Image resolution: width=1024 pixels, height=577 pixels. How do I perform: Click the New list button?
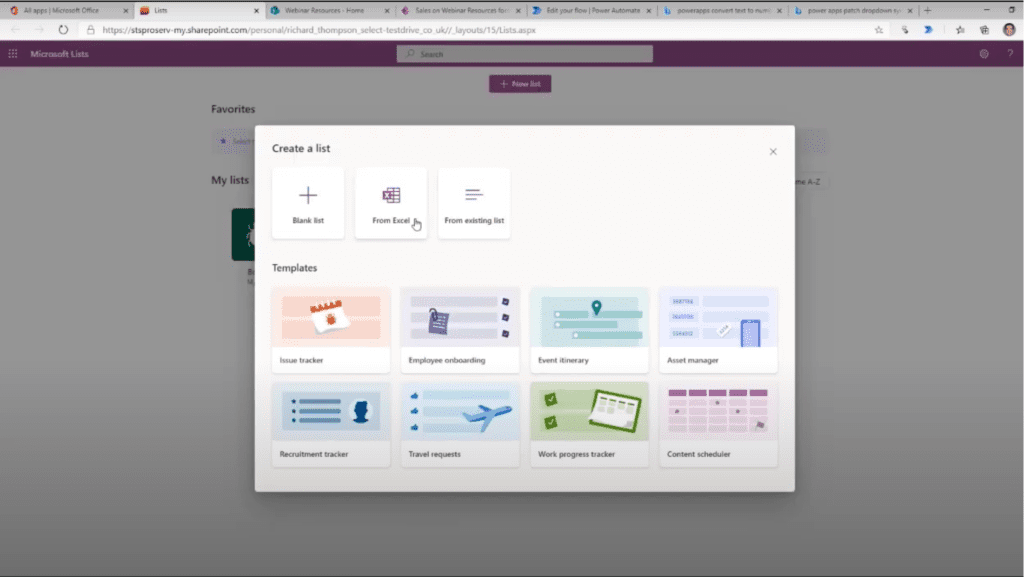point(520,84)
